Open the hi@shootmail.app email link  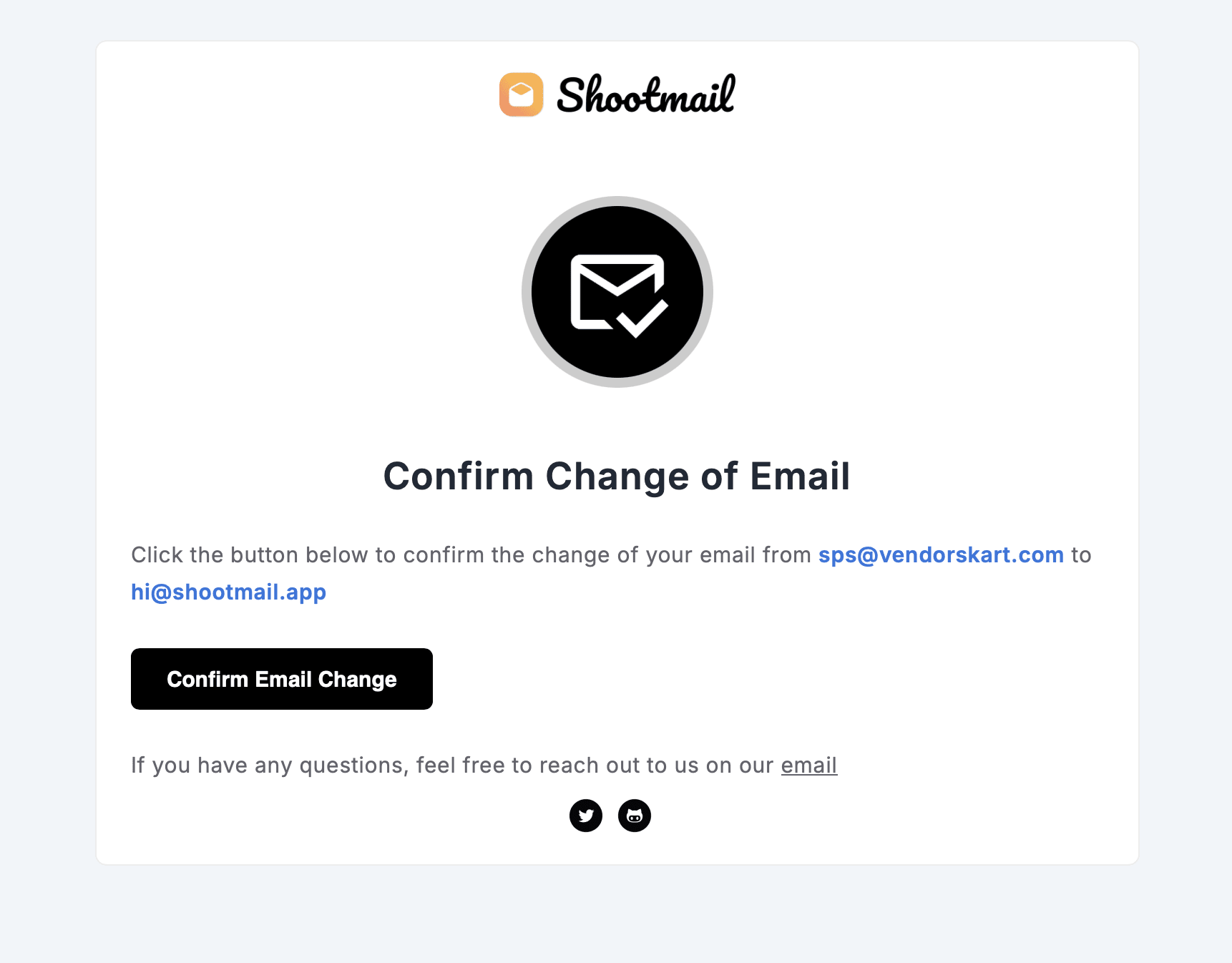[228, 592]
